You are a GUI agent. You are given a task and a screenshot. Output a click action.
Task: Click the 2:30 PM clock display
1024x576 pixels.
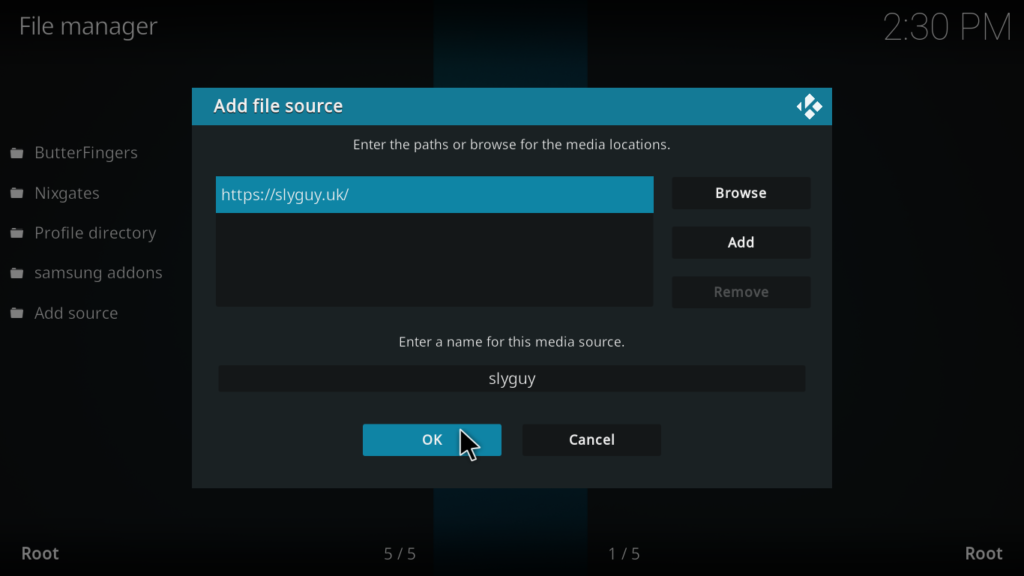pos(946,28)
